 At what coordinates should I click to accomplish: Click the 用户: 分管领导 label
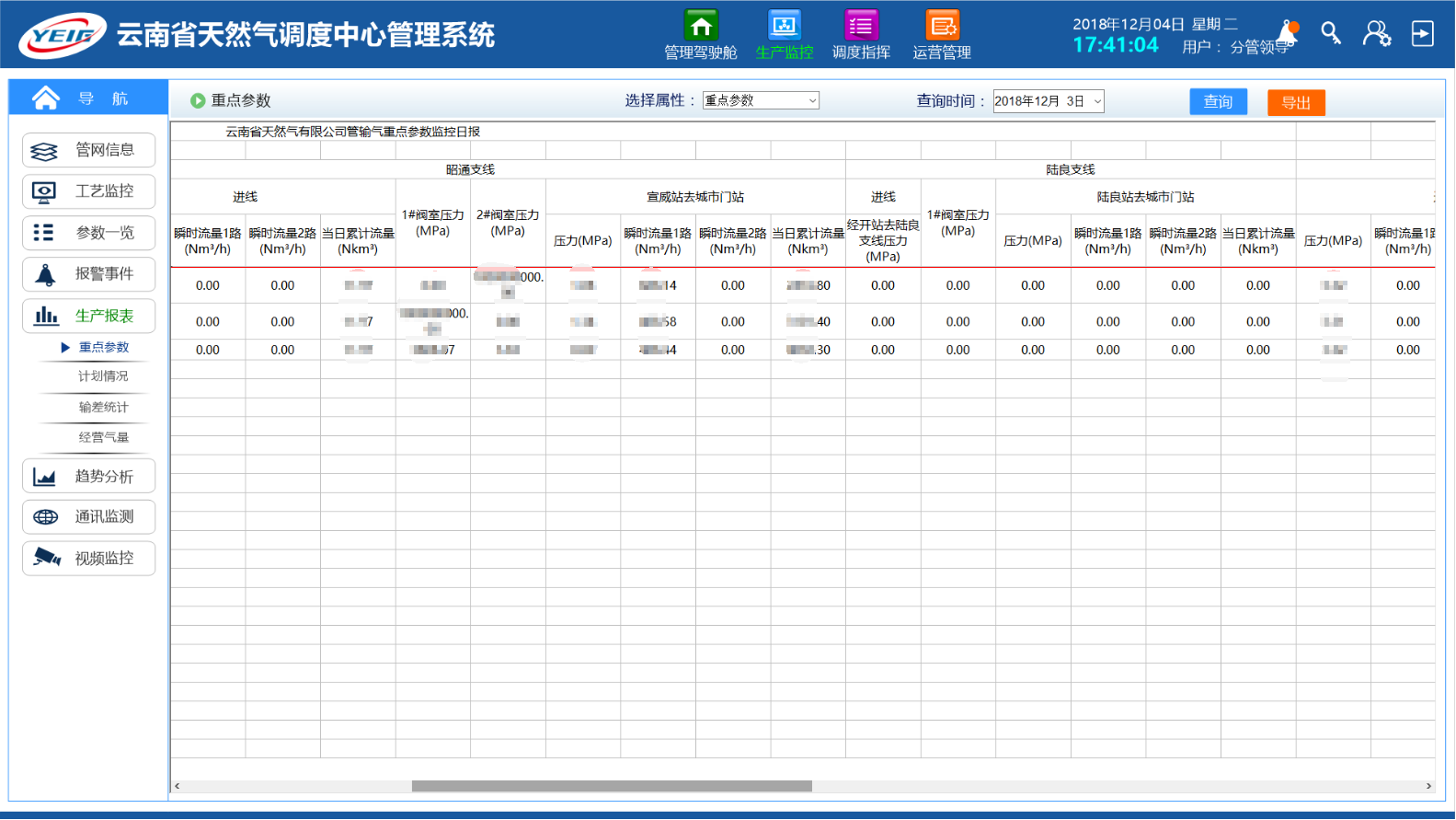point(1236,47)
